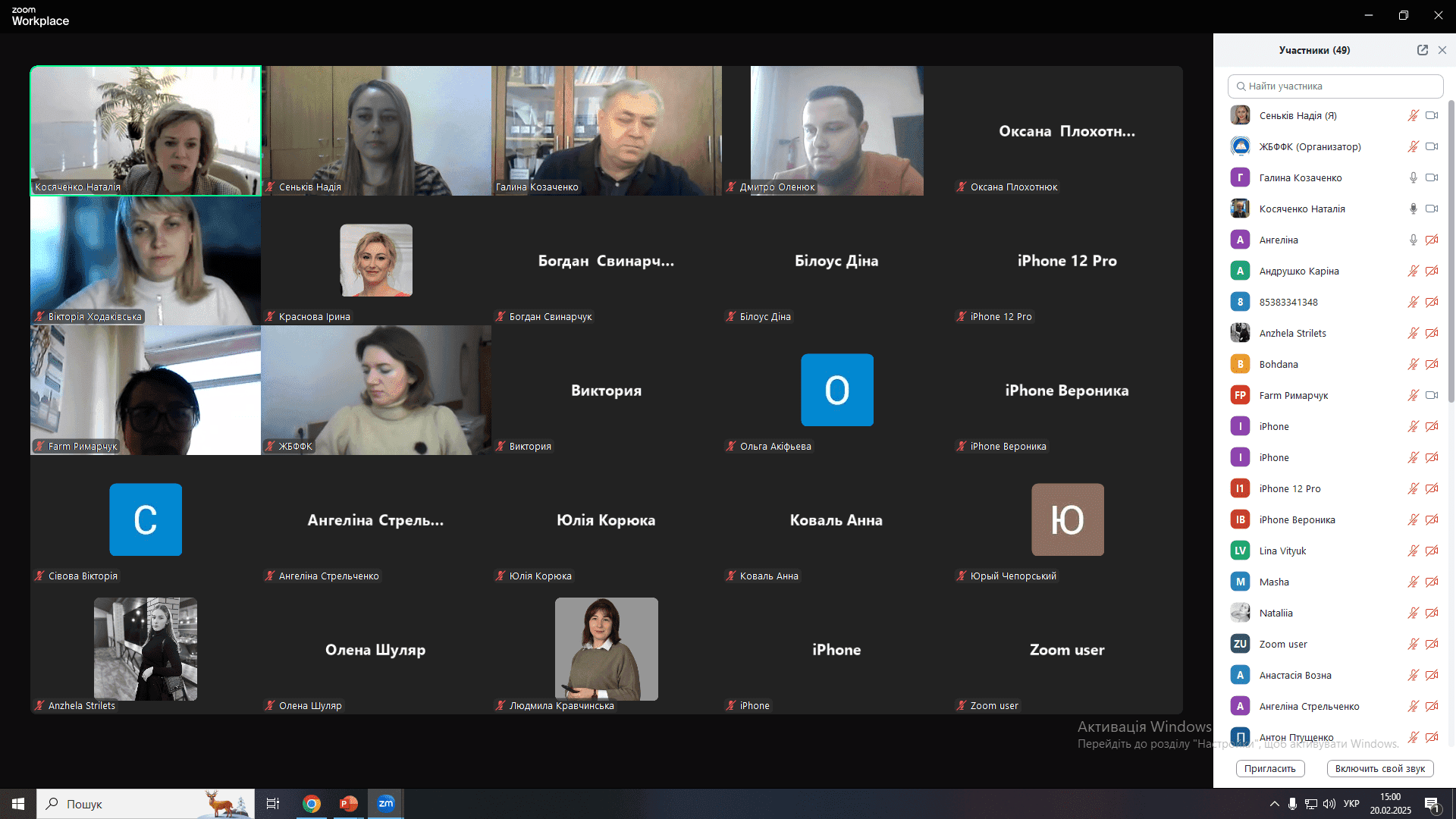Open Task View on the taskbar
Image resolution: width=1456 pixels, height=819 pixels.
(273, 804)
